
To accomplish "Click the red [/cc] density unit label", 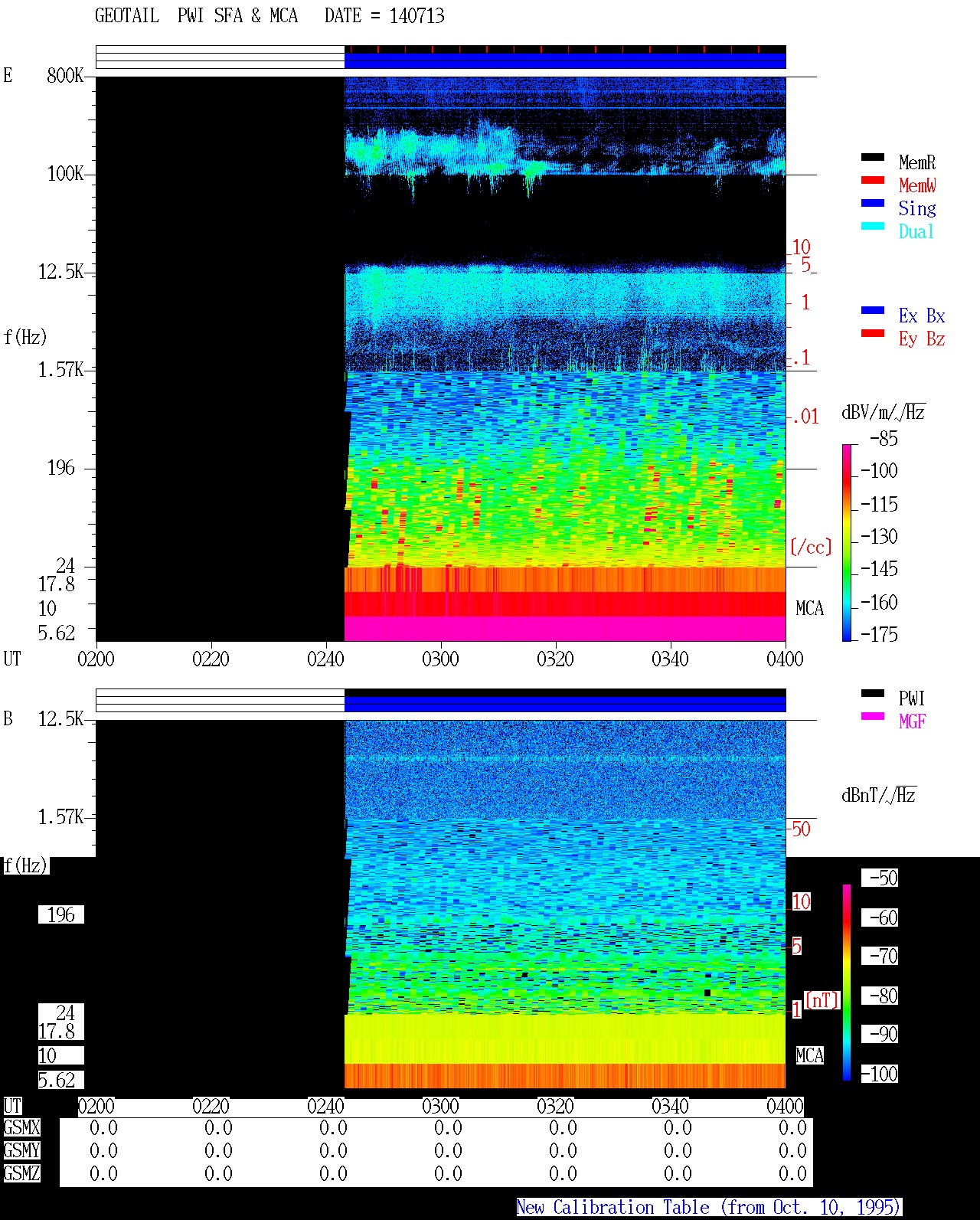I will coord(811,547).
